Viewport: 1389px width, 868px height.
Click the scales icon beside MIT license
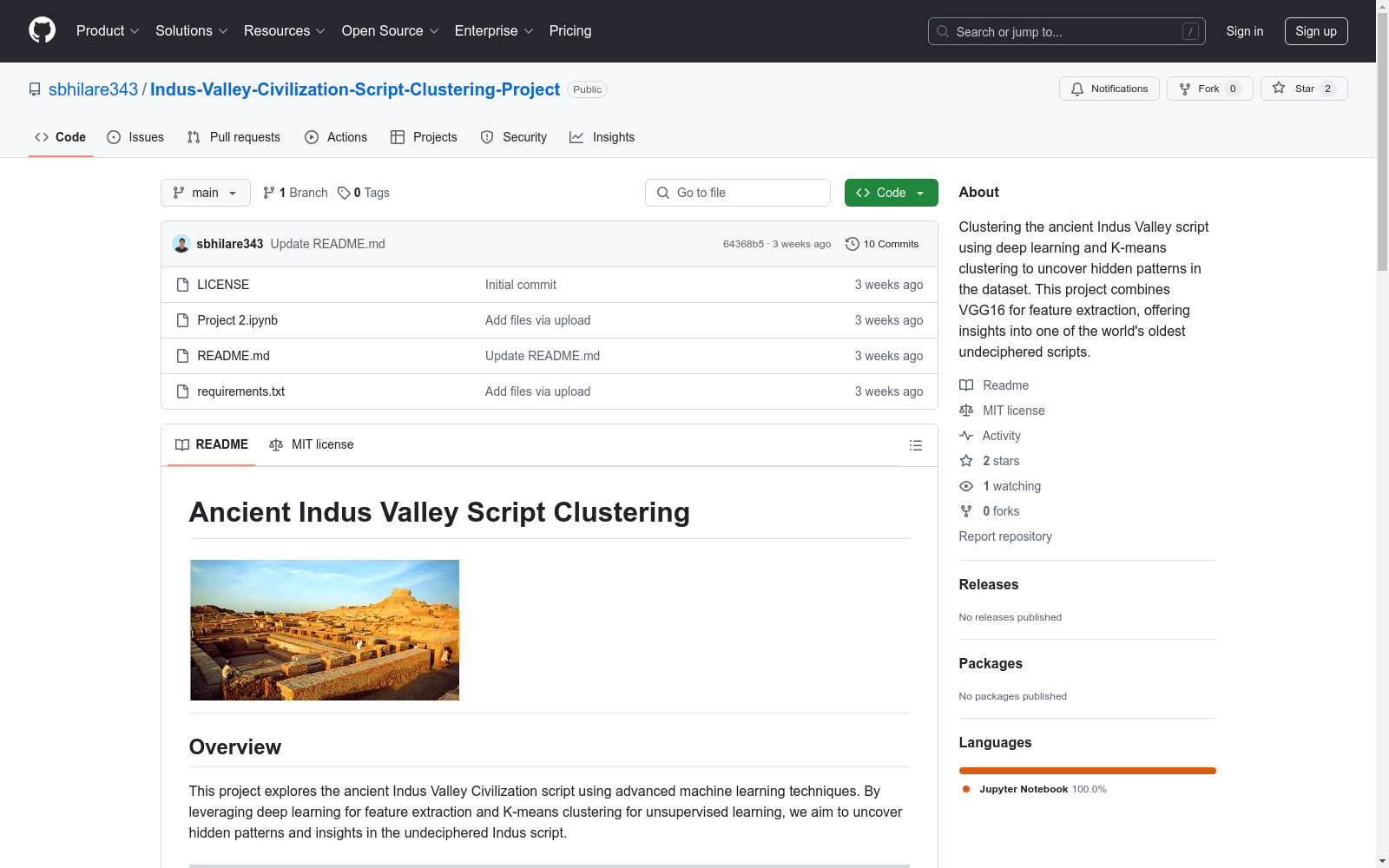click(x=966, y=411)
